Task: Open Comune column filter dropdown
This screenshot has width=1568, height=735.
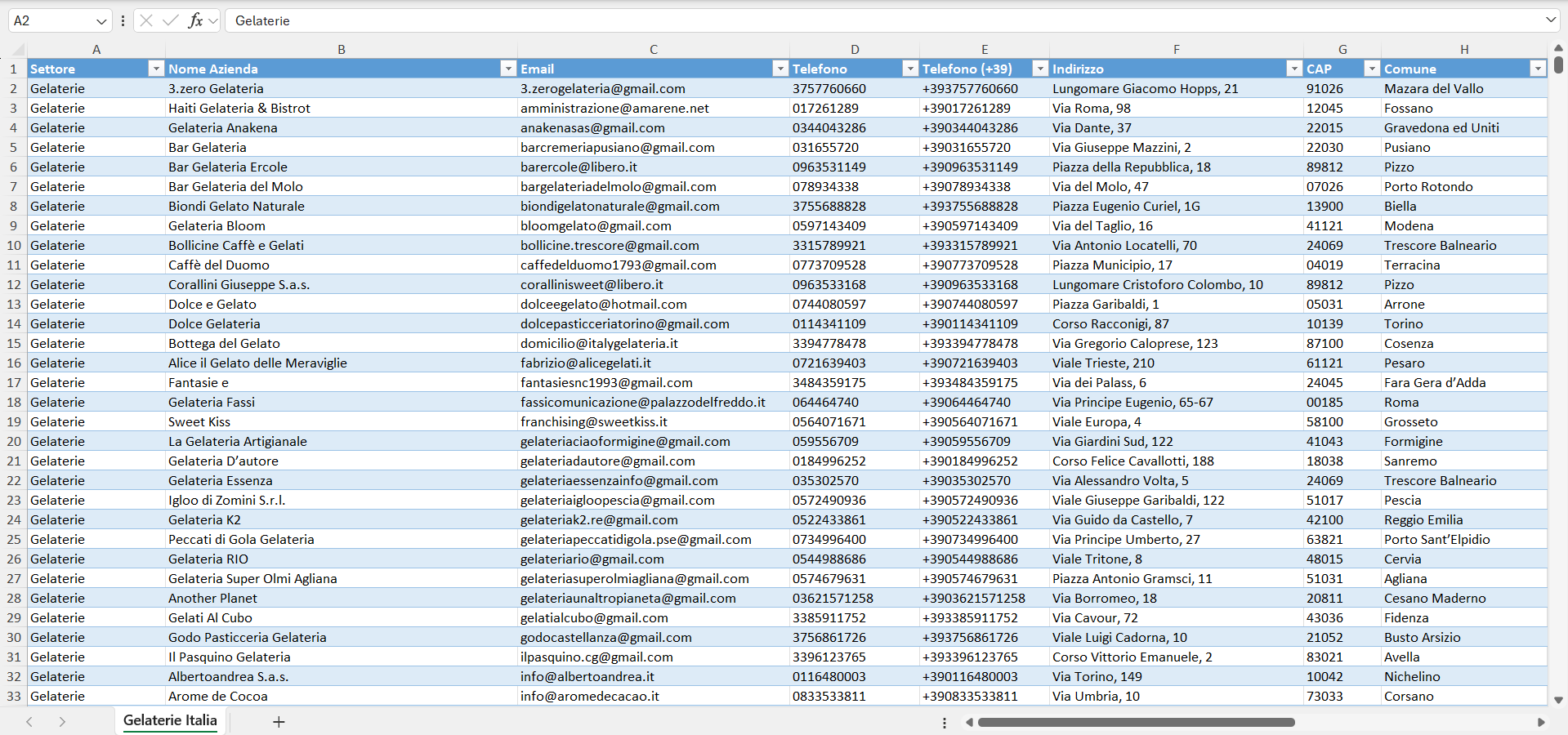Action: [1538, 69]
